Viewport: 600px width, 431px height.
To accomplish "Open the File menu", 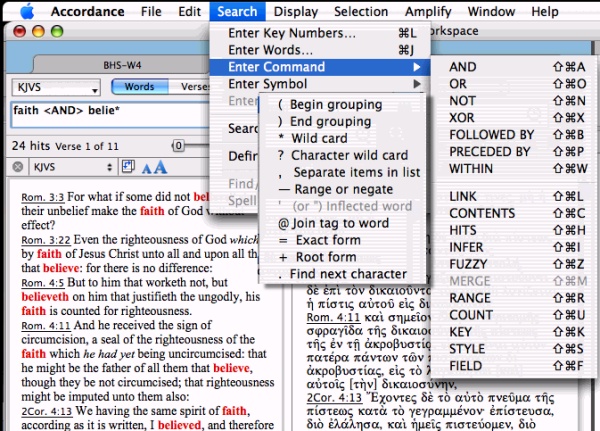I will tap(151, 11).
